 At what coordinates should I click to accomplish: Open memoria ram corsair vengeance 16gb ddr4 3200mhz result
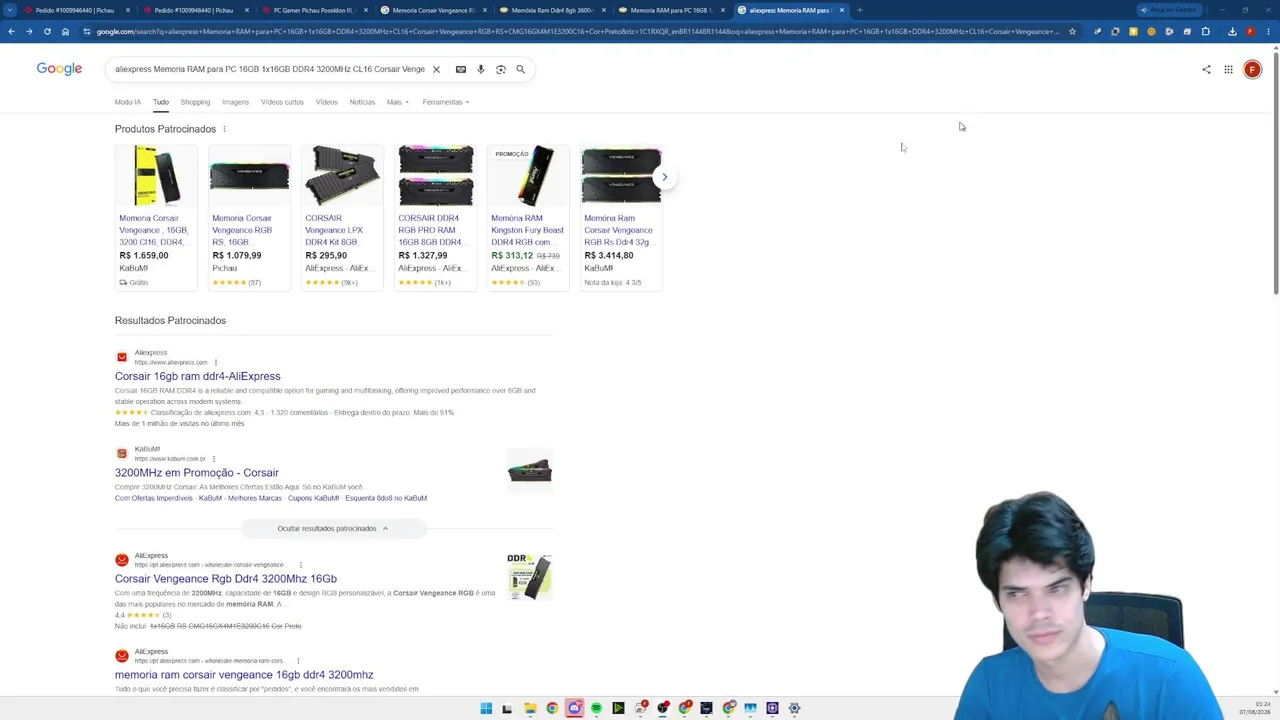[x=244, y=675]
